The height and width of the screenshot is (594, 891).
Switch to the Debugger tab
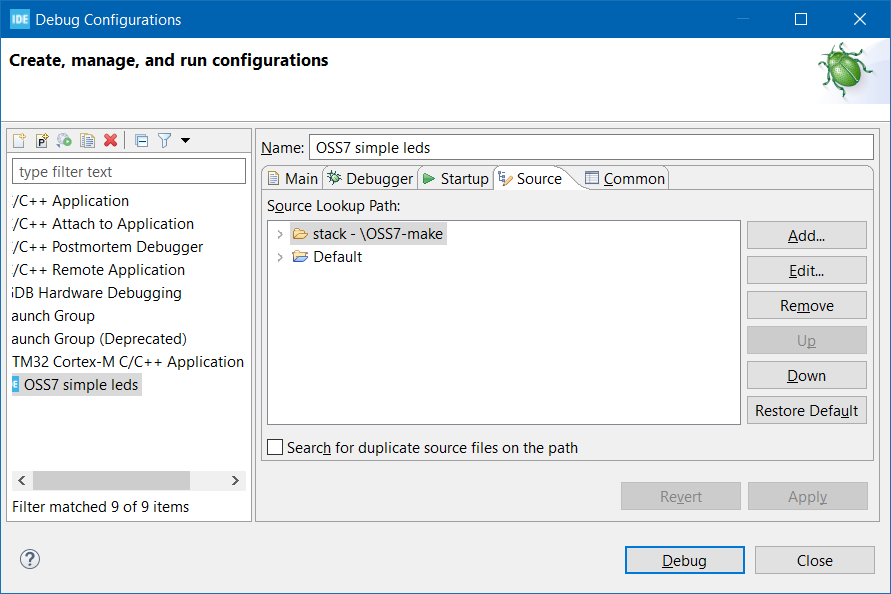coord(369,179)
